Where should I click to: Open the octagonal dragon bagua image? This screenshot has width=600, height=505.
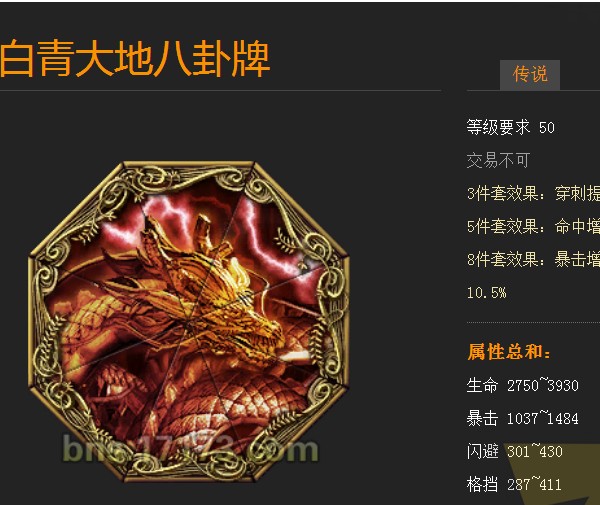click(x=189, y=321)
